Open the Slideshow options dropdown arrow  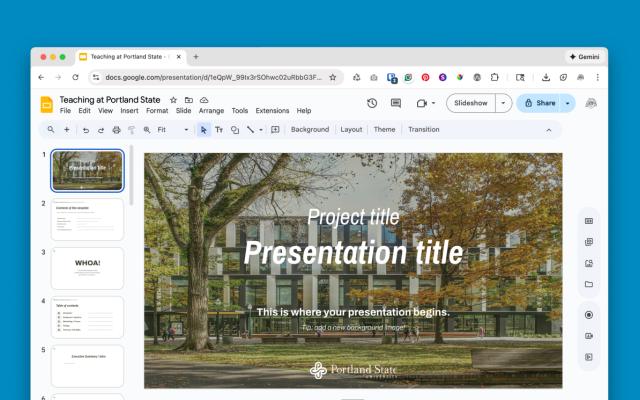tap(503, 103)
